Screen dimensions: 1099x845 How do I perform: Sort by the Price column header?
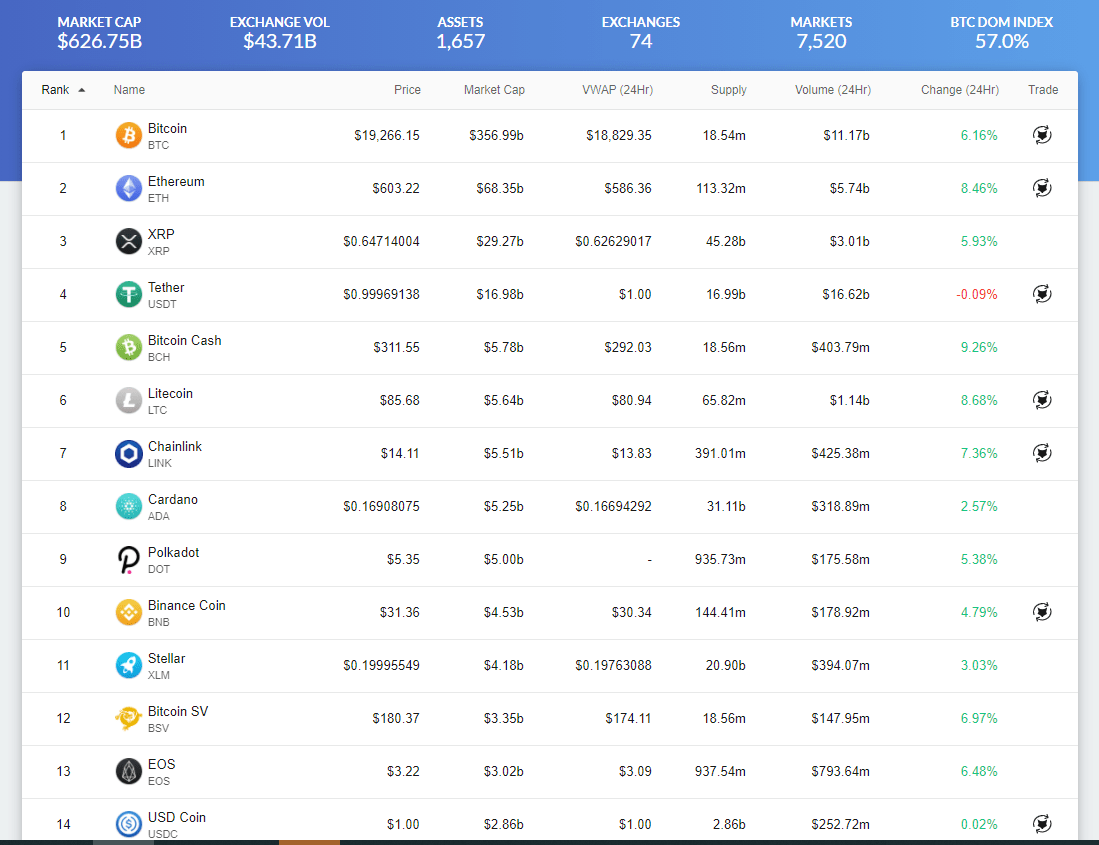407,90
